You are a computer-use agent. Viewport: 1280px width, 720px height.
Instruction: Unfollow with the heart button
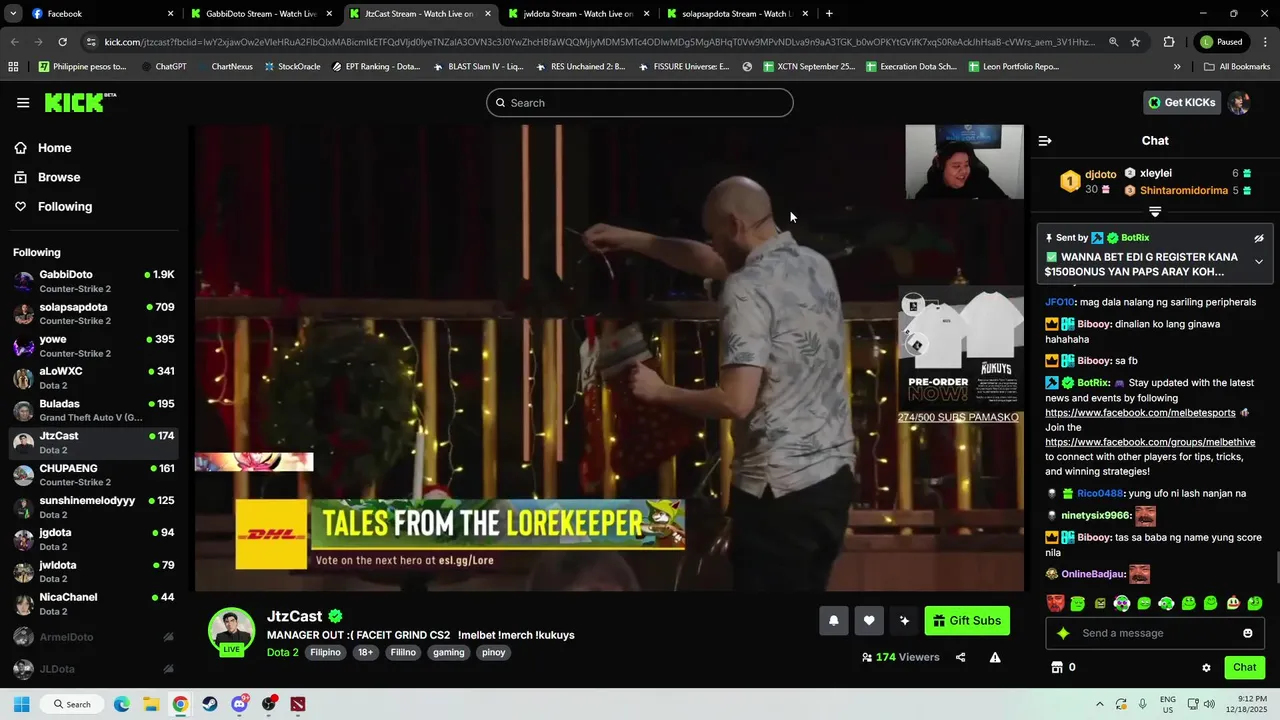coord(869,621)
